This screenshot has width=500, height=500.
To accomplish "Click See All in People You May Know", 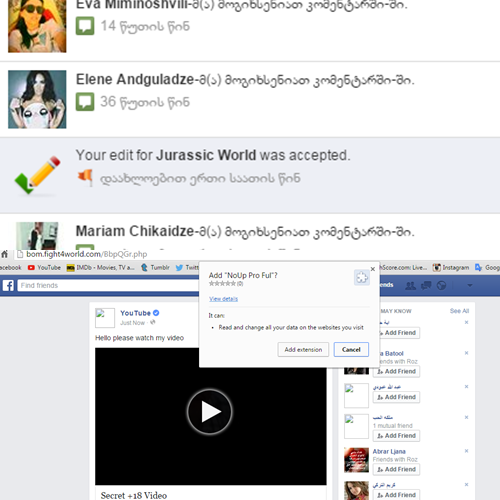I will [459, 311].
